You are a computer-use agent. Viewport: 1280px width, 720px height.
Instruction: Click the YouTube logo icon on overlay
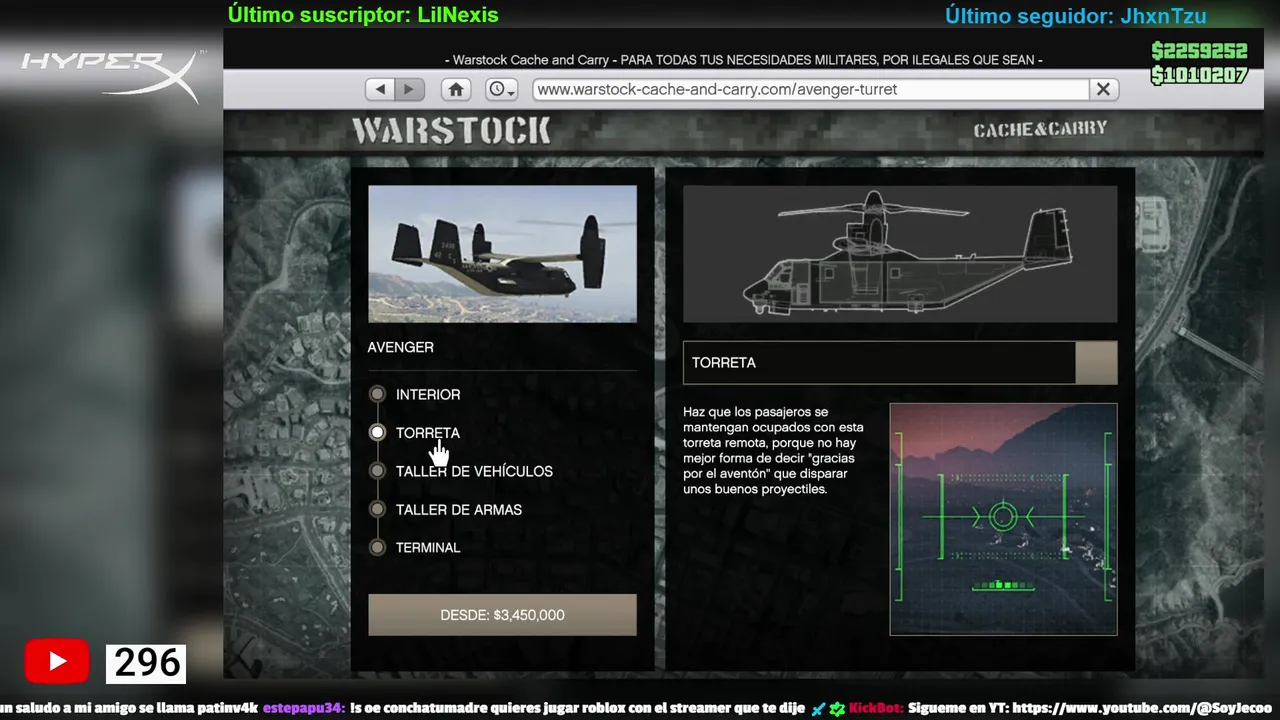pyautogui.click(x=57, y=661)
